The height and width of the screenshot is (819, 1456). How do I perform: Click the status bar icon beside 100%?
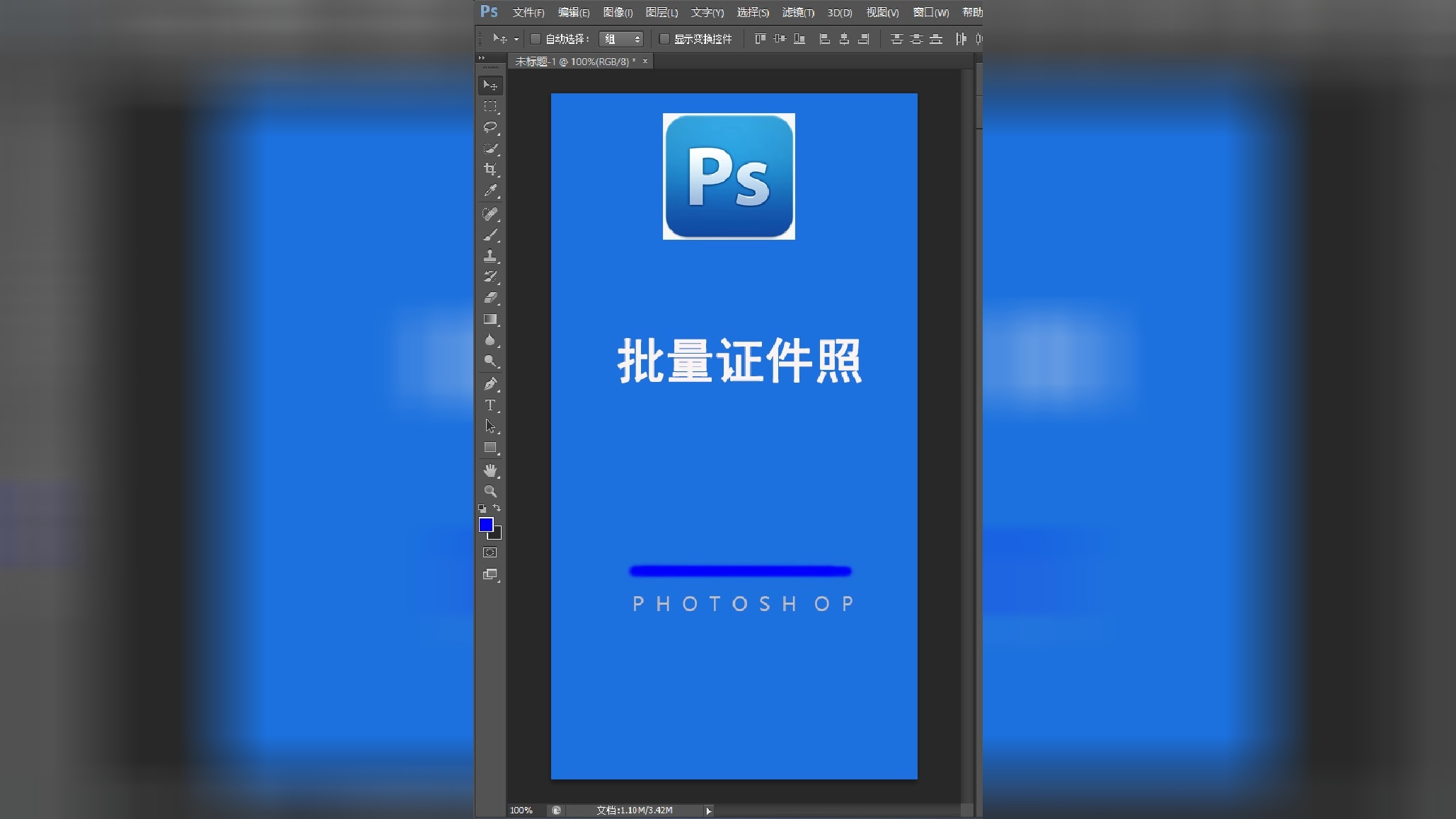point(557,811)
